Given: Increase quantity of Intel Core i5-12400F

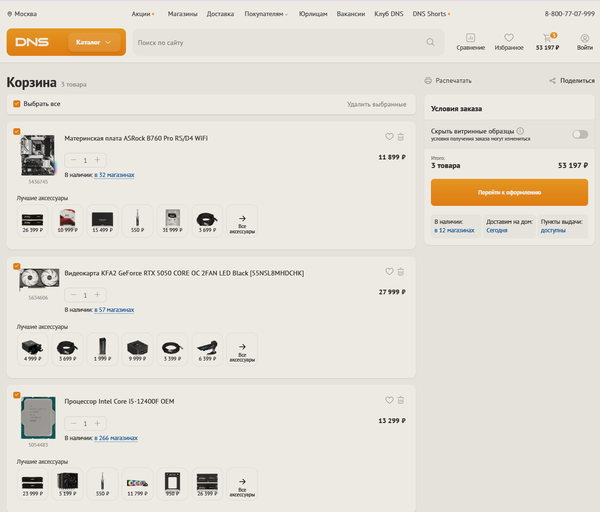Looking at the screenshot, I should click(x=97, y=423).
